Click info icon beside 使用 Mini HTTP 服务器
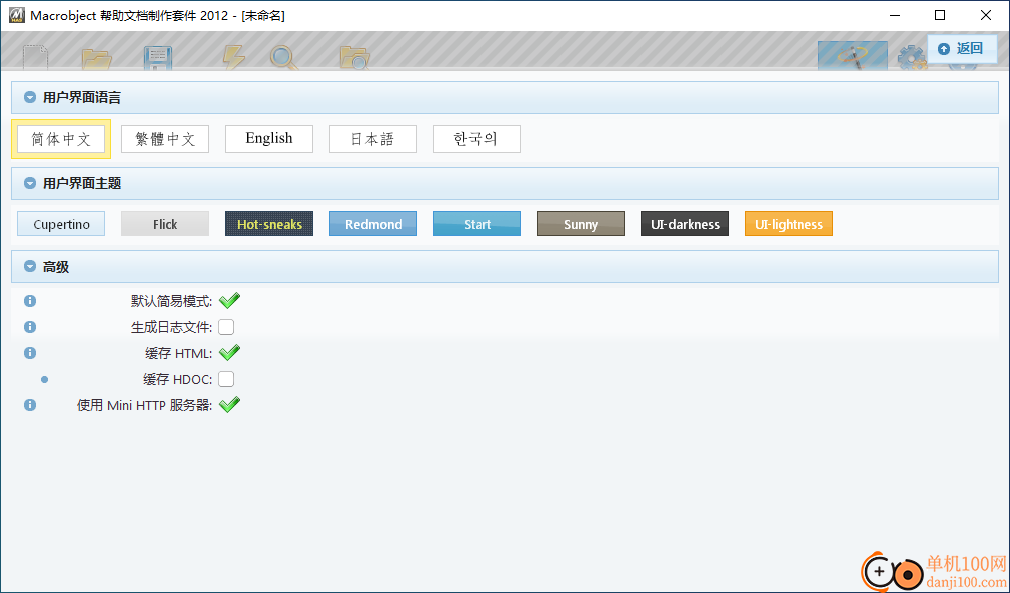Viewport: 1010px width, 593px height. coord(30,405)
